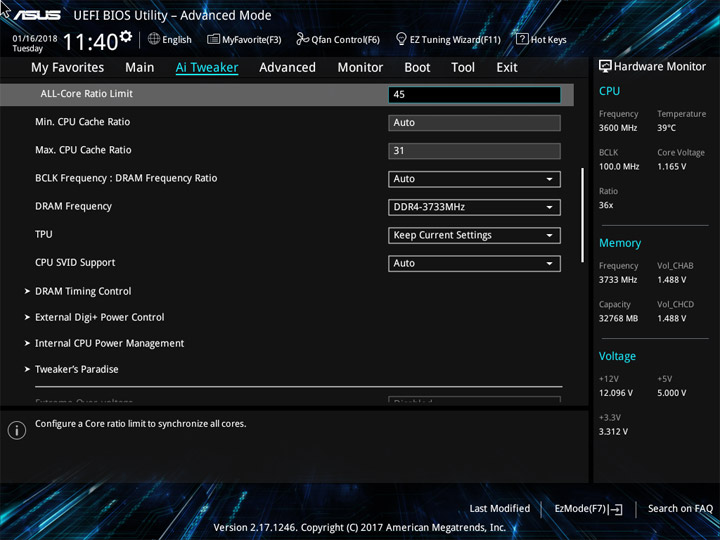The height and width of the screenshot is (540, 720).
Task: Click the 36x ratio value
Action: pos(606,205)
